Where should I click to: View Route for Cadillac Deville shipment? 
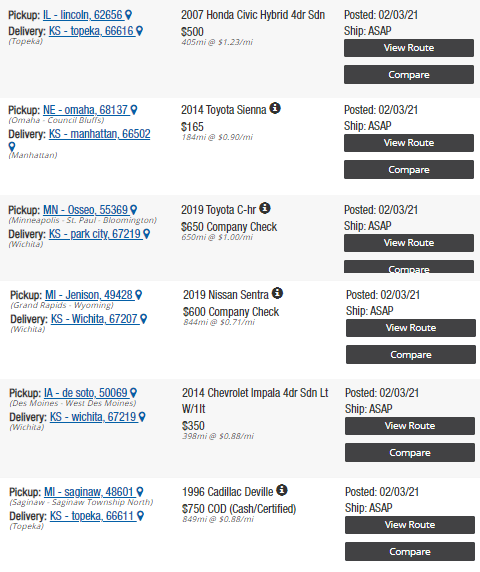pyautogui.click(x=410, y=525)
